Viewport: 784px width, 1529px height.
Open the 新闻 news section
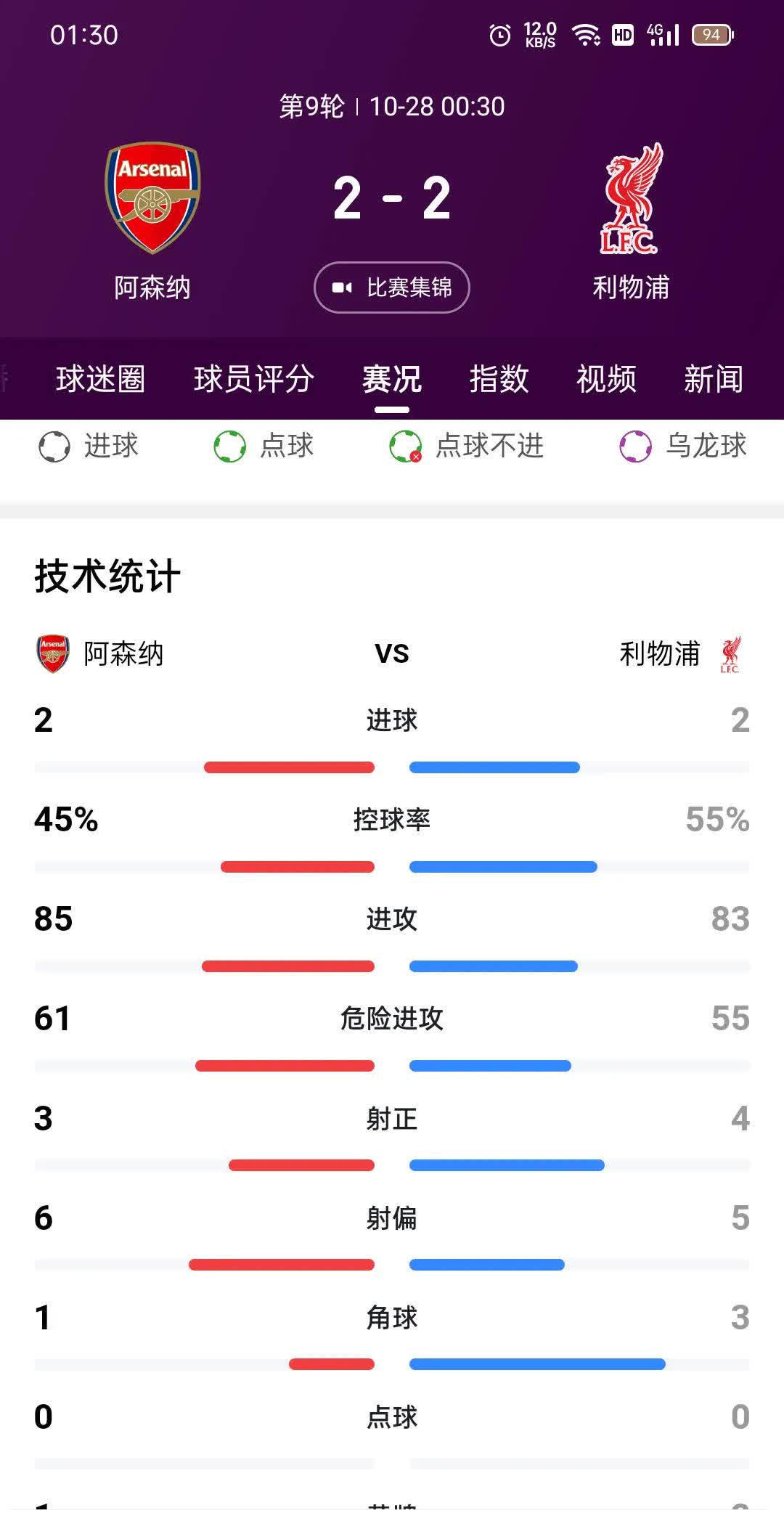[x=714, y=379]
